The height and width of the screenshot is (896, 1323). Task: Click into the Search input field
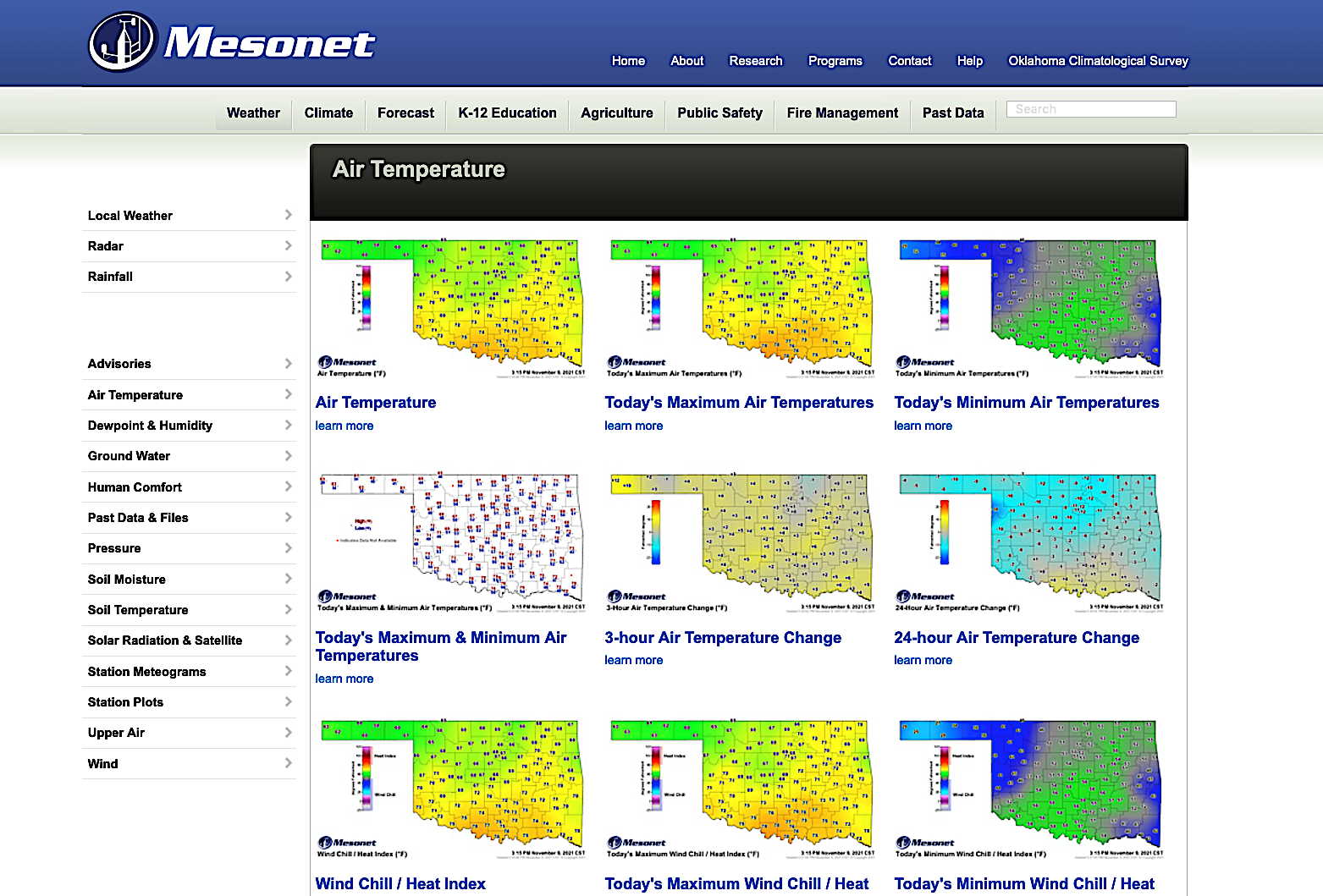[x=1091, y=109]
